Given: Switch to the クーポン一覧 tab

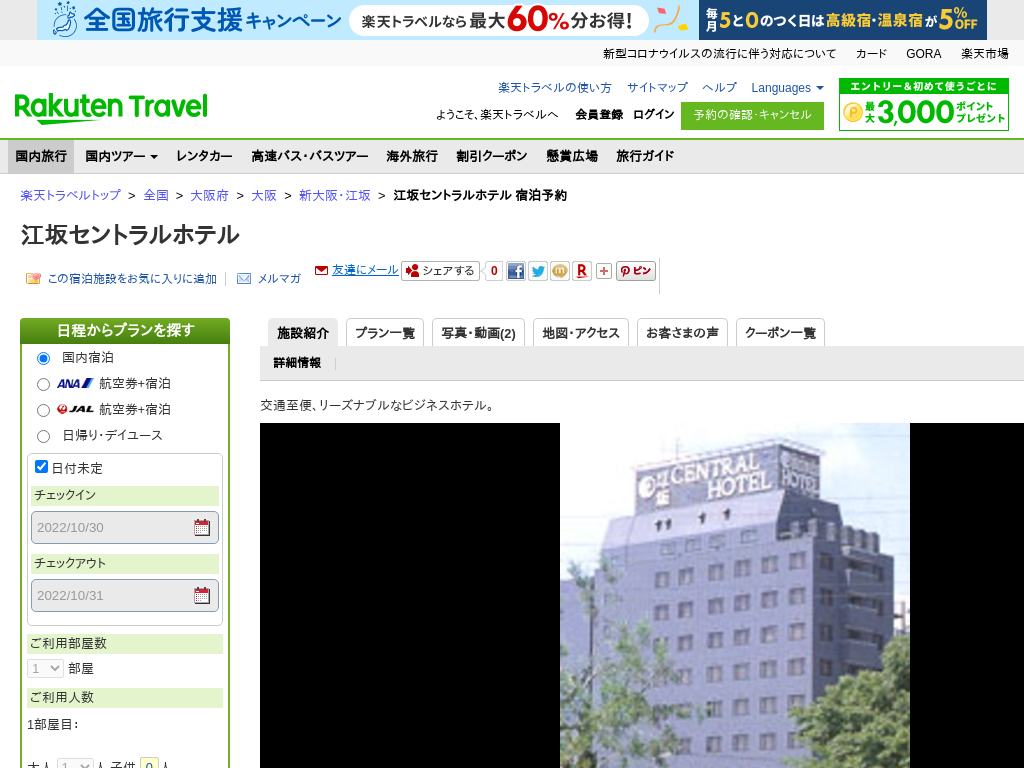Looking at the screenshot, I should (x=780, y=333).
